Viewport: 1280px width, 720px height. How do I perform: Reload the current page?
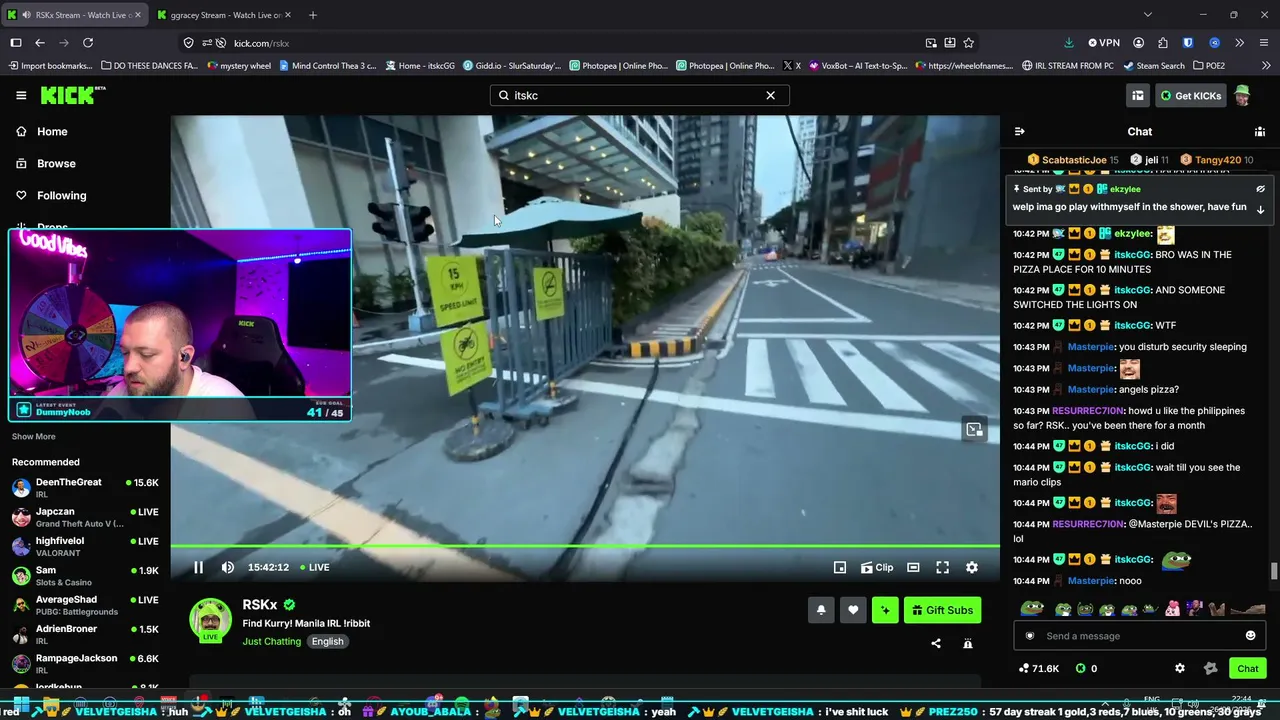[x=88, y=43]
